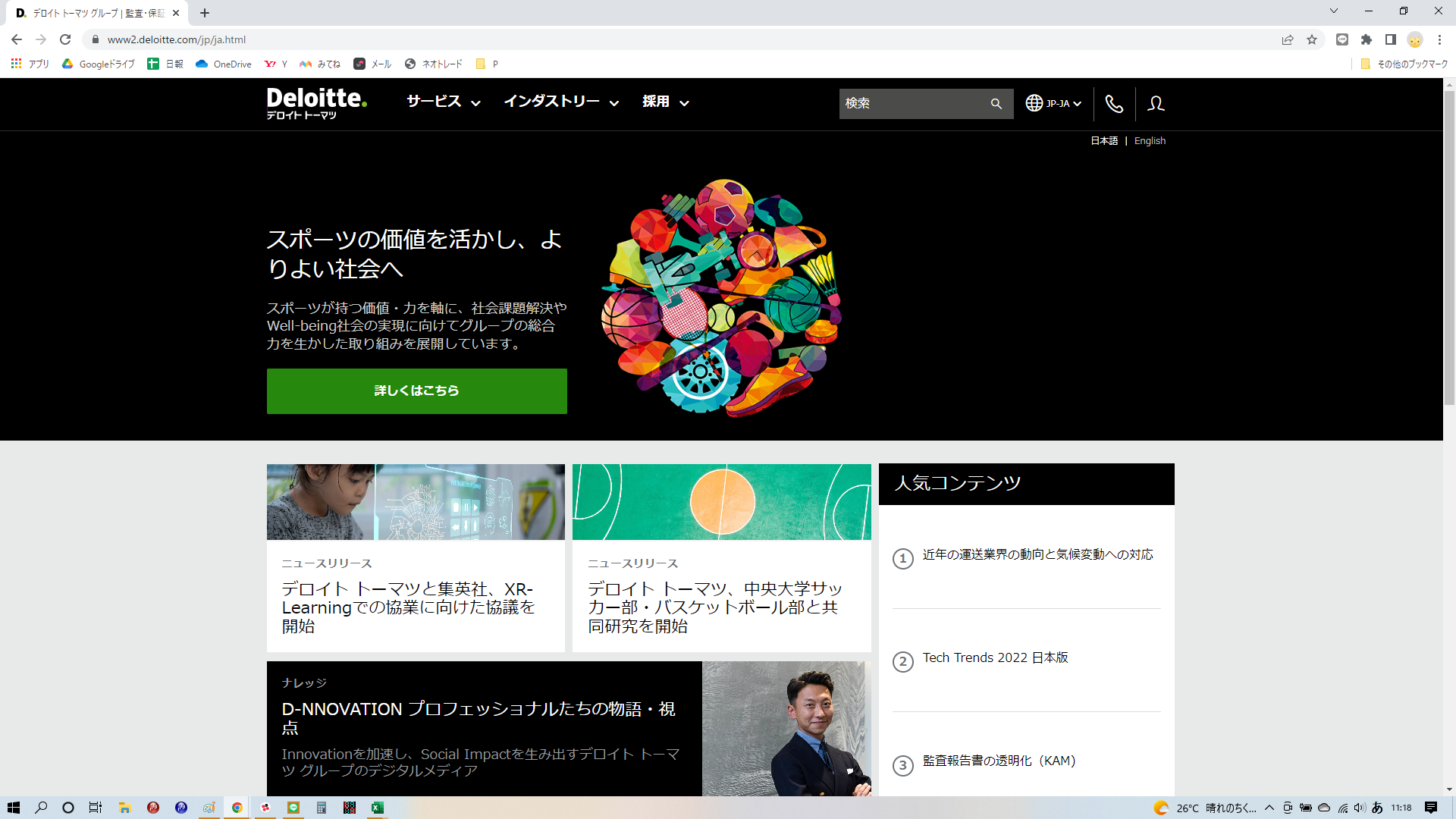
Task: Click the 検索 search input field
Action: click(x=910, y=104)
